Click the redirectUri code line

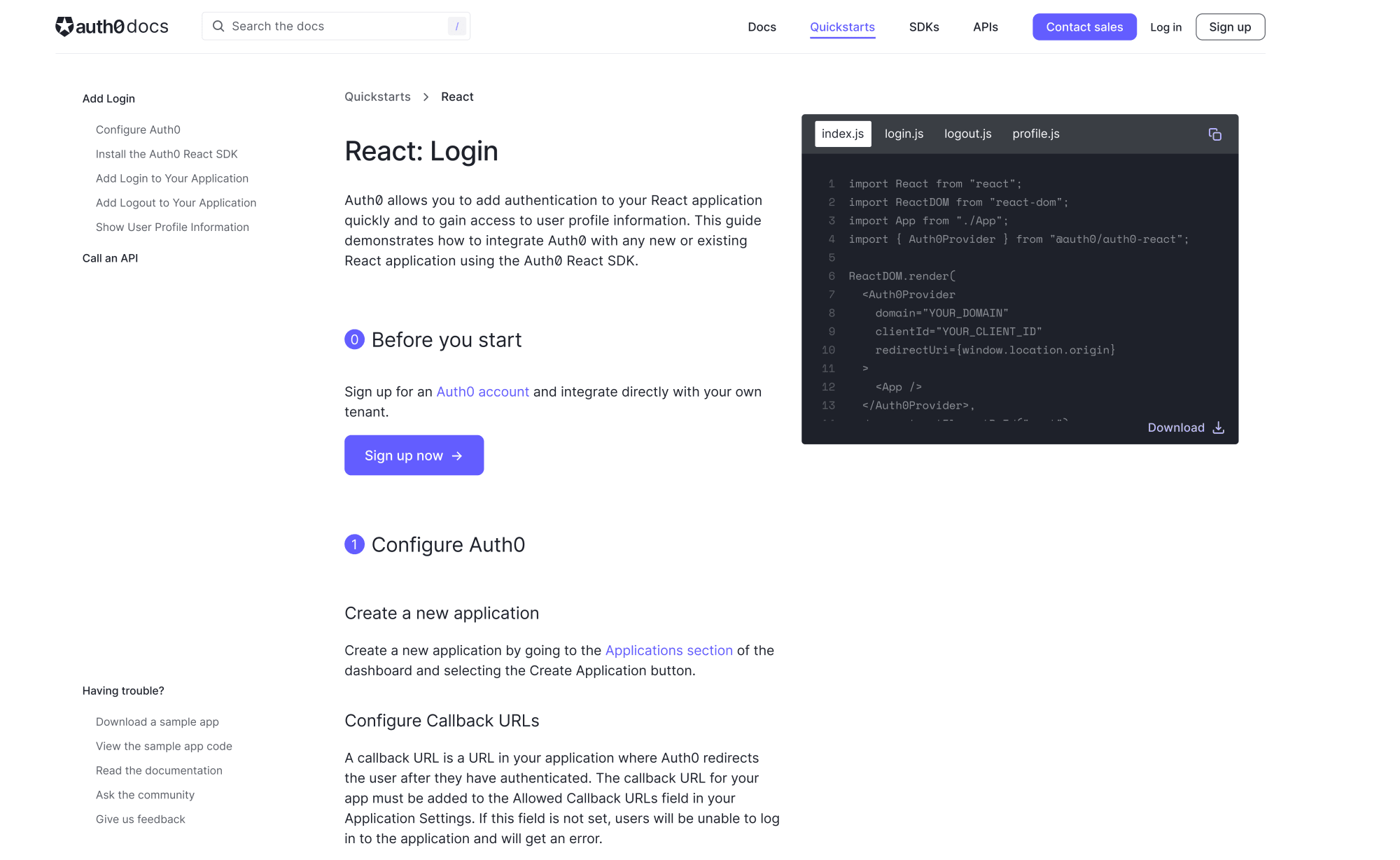point(995,350)
